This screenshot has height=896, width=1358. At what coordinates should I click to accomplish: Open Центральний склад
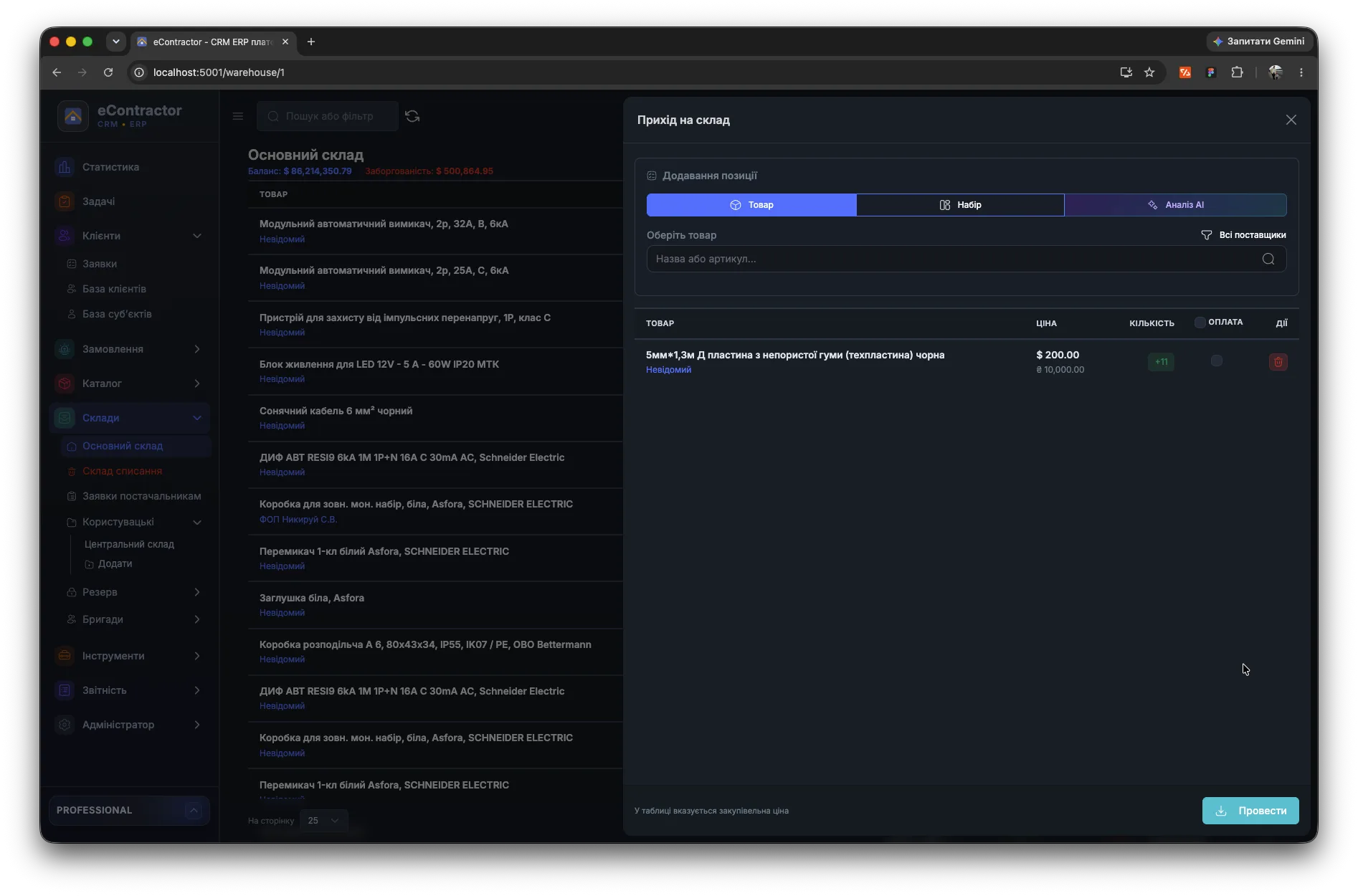[129, 544]
